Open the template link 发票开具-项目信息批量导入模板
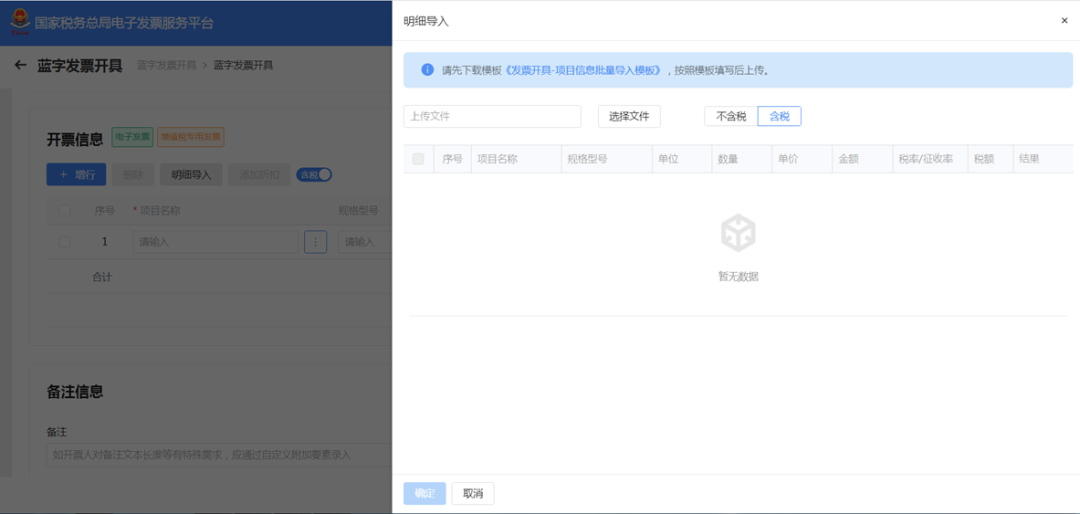1080x514 pixels. pyautogui.click(x=584, y=71)
